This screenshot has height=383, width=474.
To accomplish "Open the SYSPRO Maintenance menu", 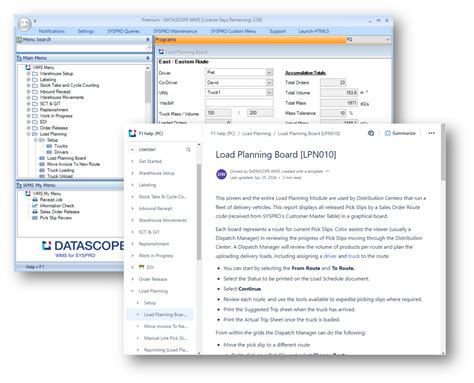I will coord(175,31).
